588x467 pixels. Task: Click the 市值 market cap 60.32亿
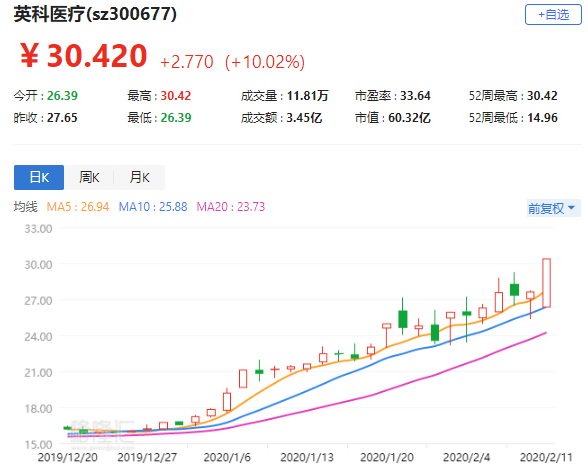[409, 118]
